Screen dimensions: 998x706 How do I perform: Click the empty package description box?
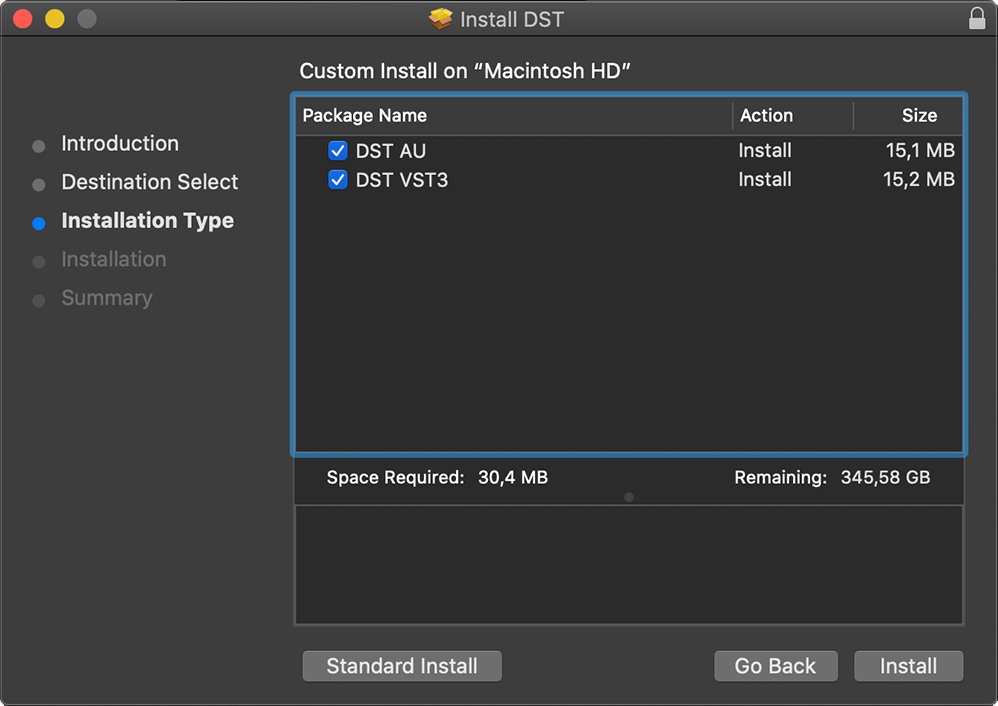[x=628, y=565]
